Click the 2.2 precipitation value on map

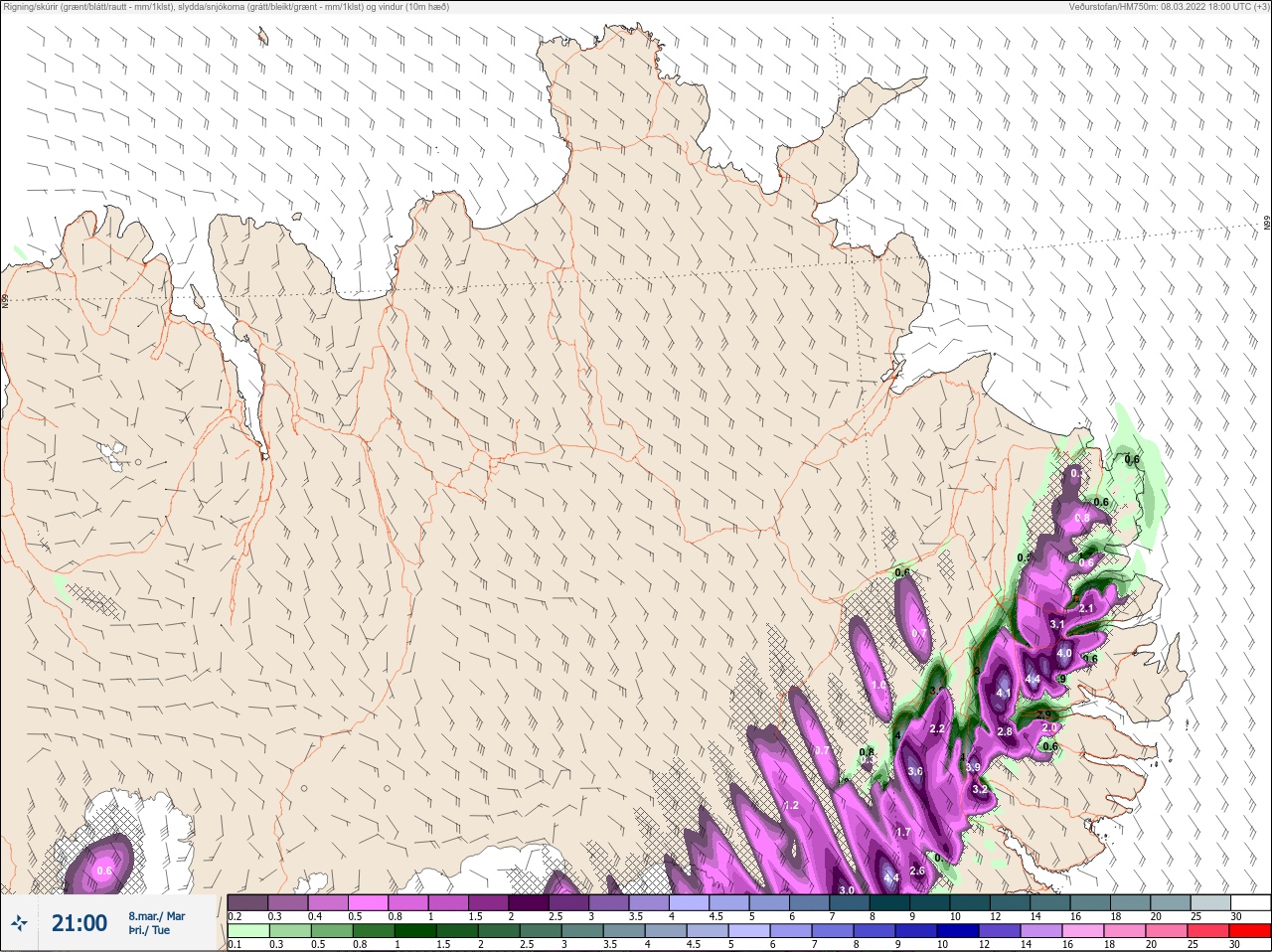click(936, 728)
